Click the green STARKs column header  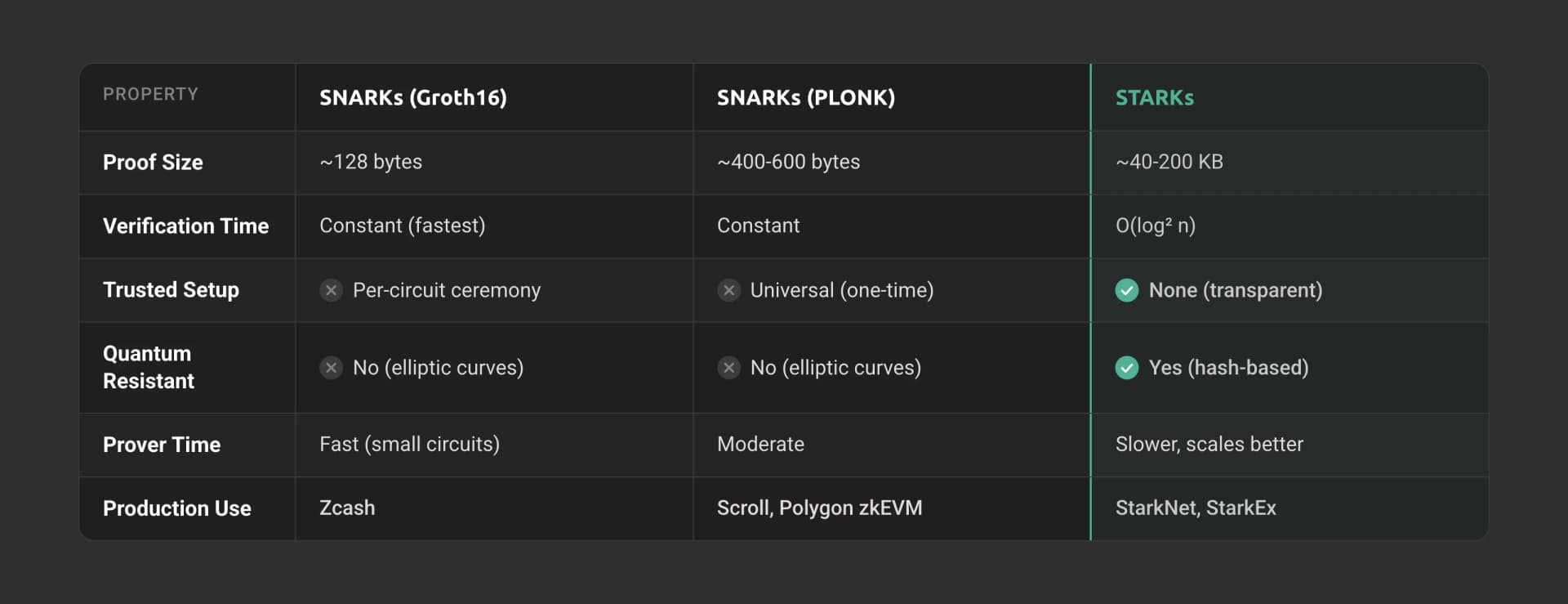pos(1154,98)
